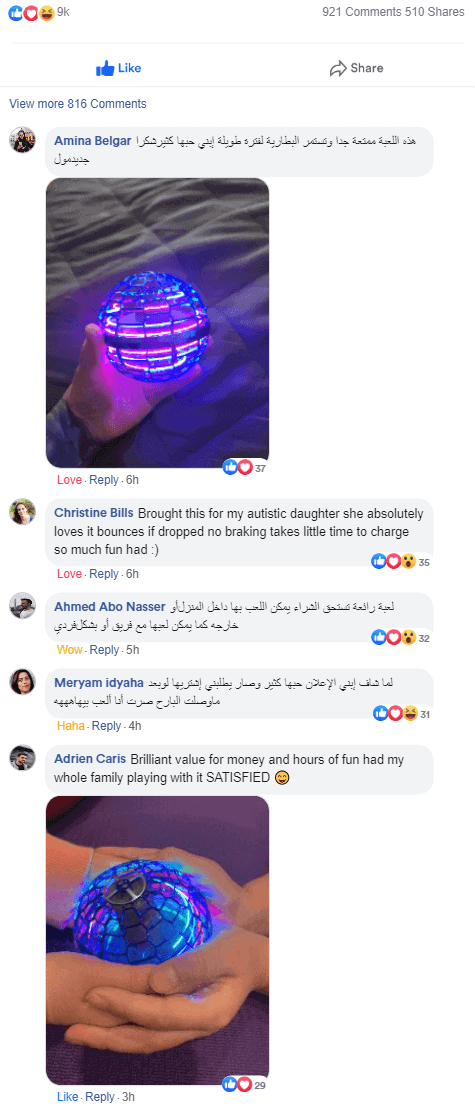475x1106 pixels.
Task: Open Amina Belgar's profile picture
Action: tap(23, 140)
